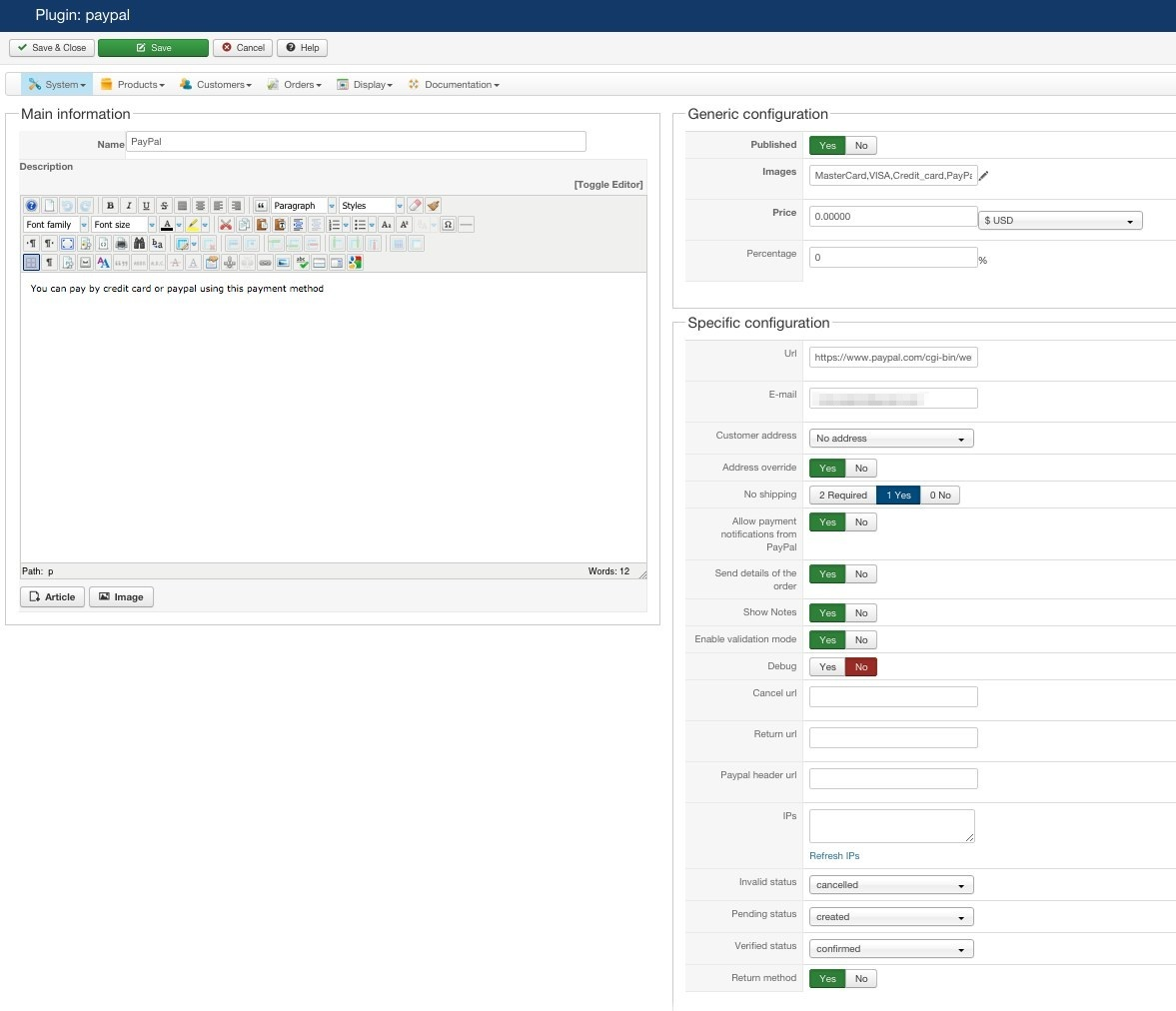This screenshot has width=1176, height=1011.
Task: Click the Save & Close button
Action: [x=52, y=48]
